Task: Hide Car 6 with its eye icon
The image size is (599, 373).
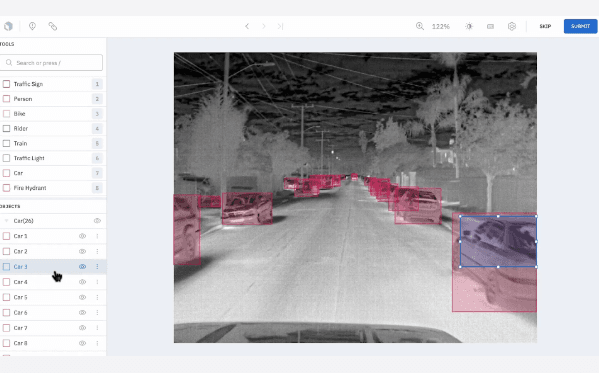Action: click(x=82, y=312)
